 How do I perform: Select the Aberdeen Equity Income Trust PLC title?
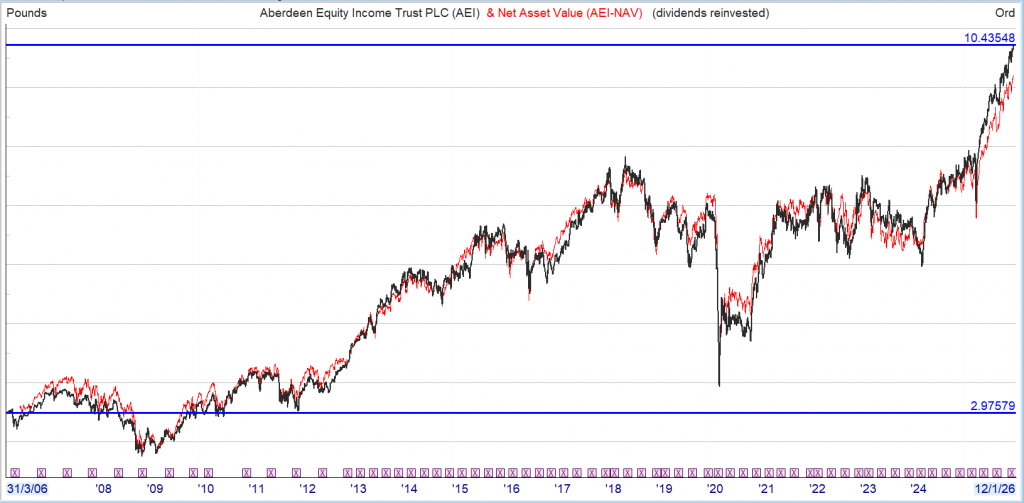click(x=367, y=12)
